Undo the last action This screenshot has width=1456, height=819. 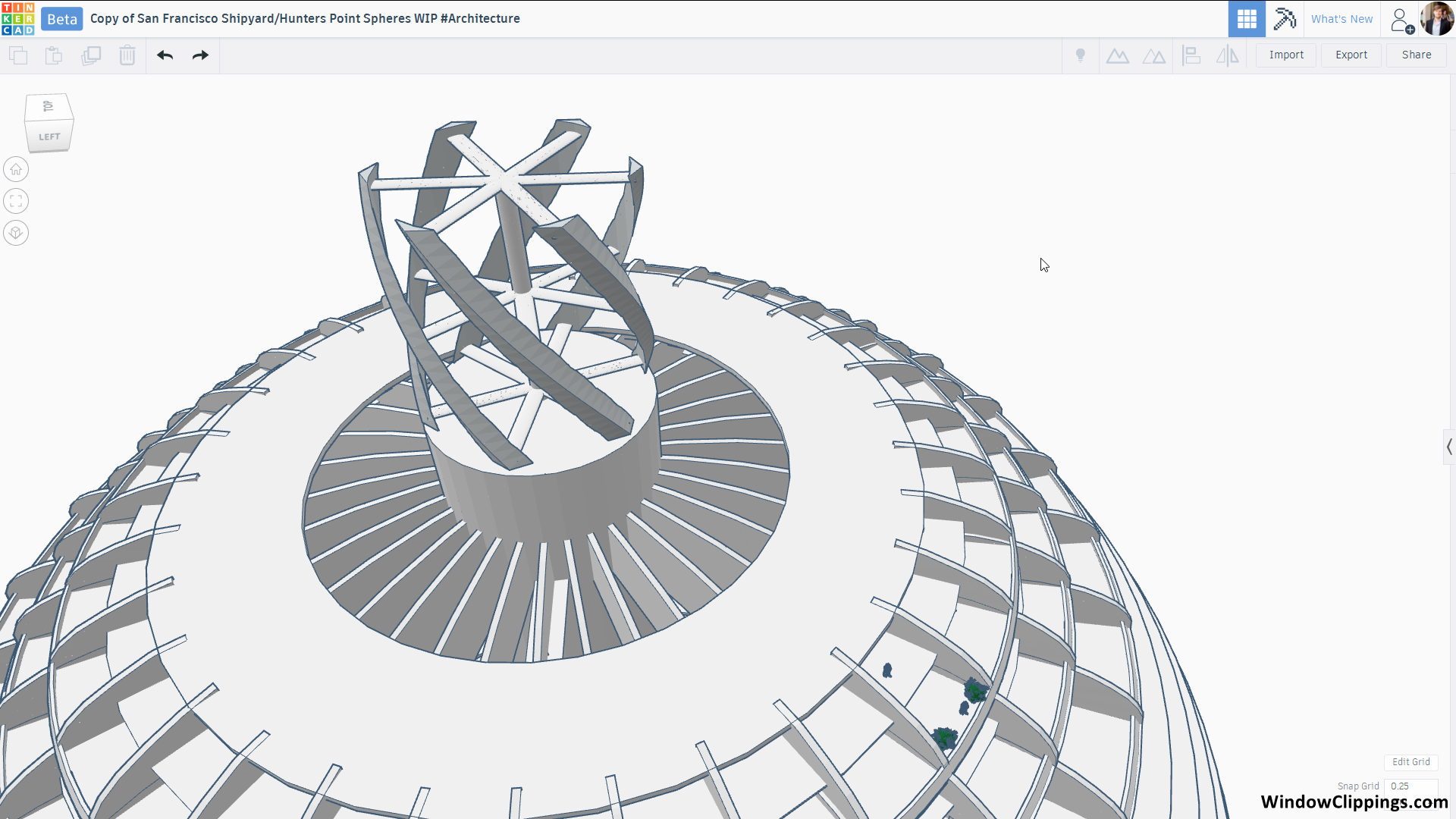(165, 55)
